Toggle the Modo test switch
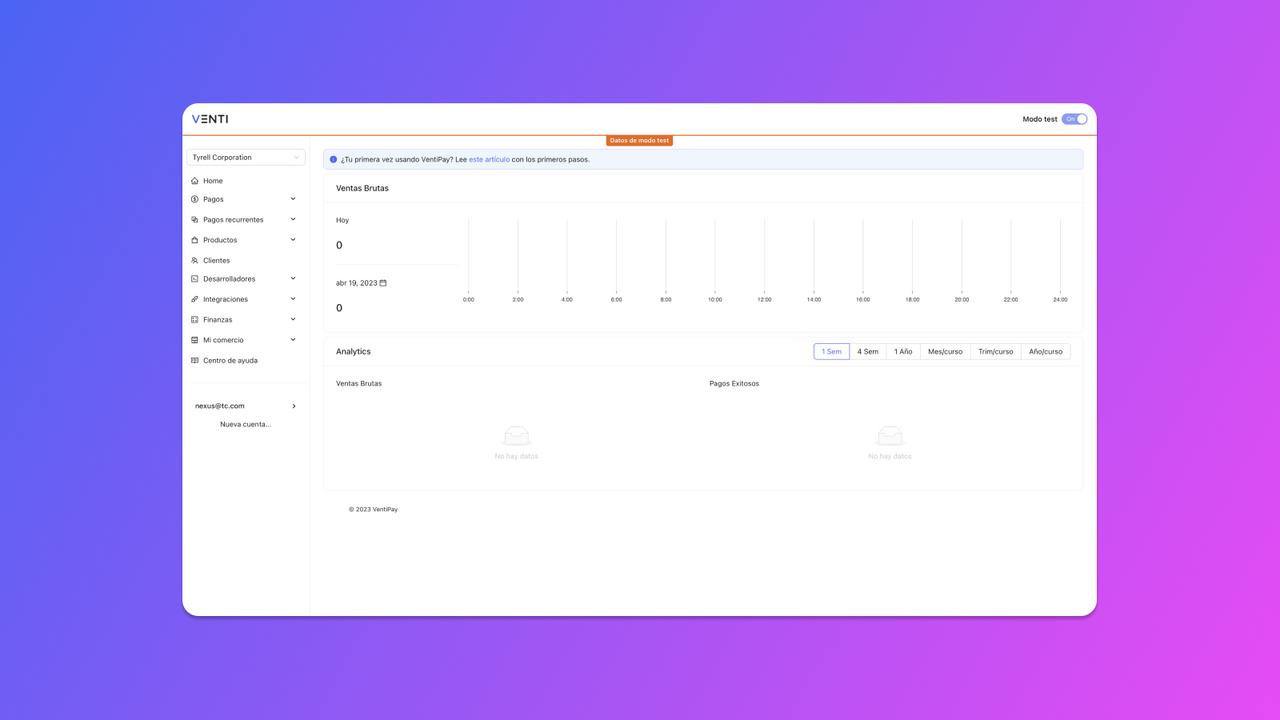This screenshot has height=720, width=1280. [1075, 119]
